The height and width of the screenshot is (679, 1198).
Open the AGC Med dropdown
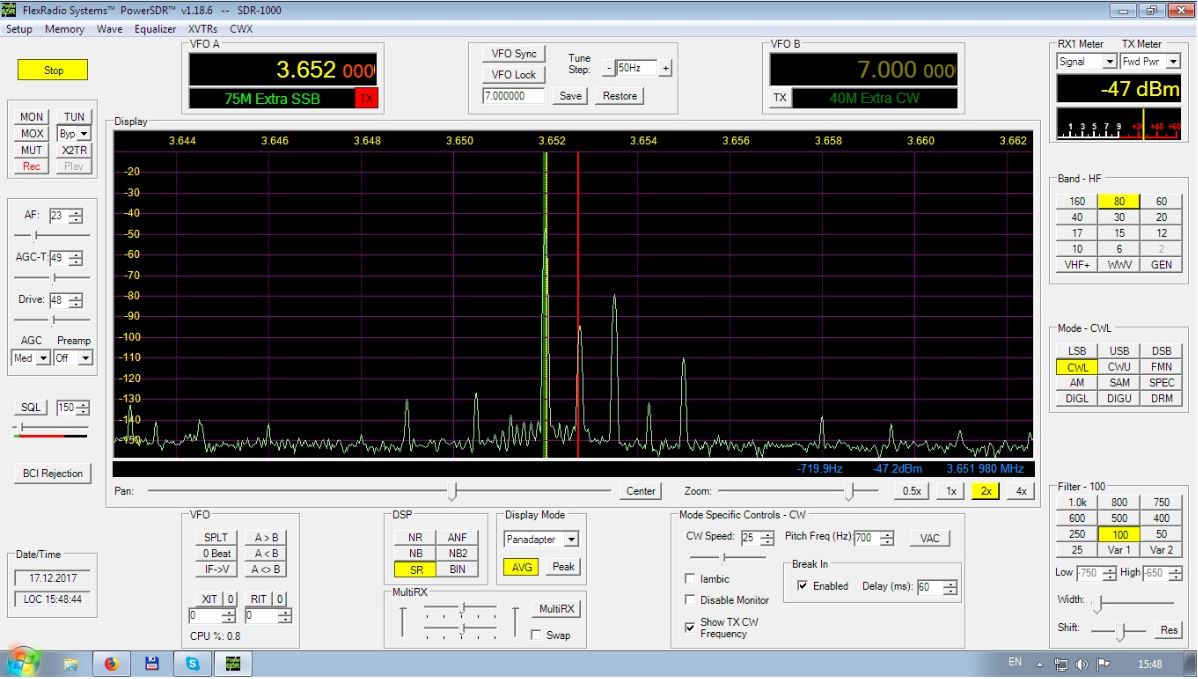31,358
